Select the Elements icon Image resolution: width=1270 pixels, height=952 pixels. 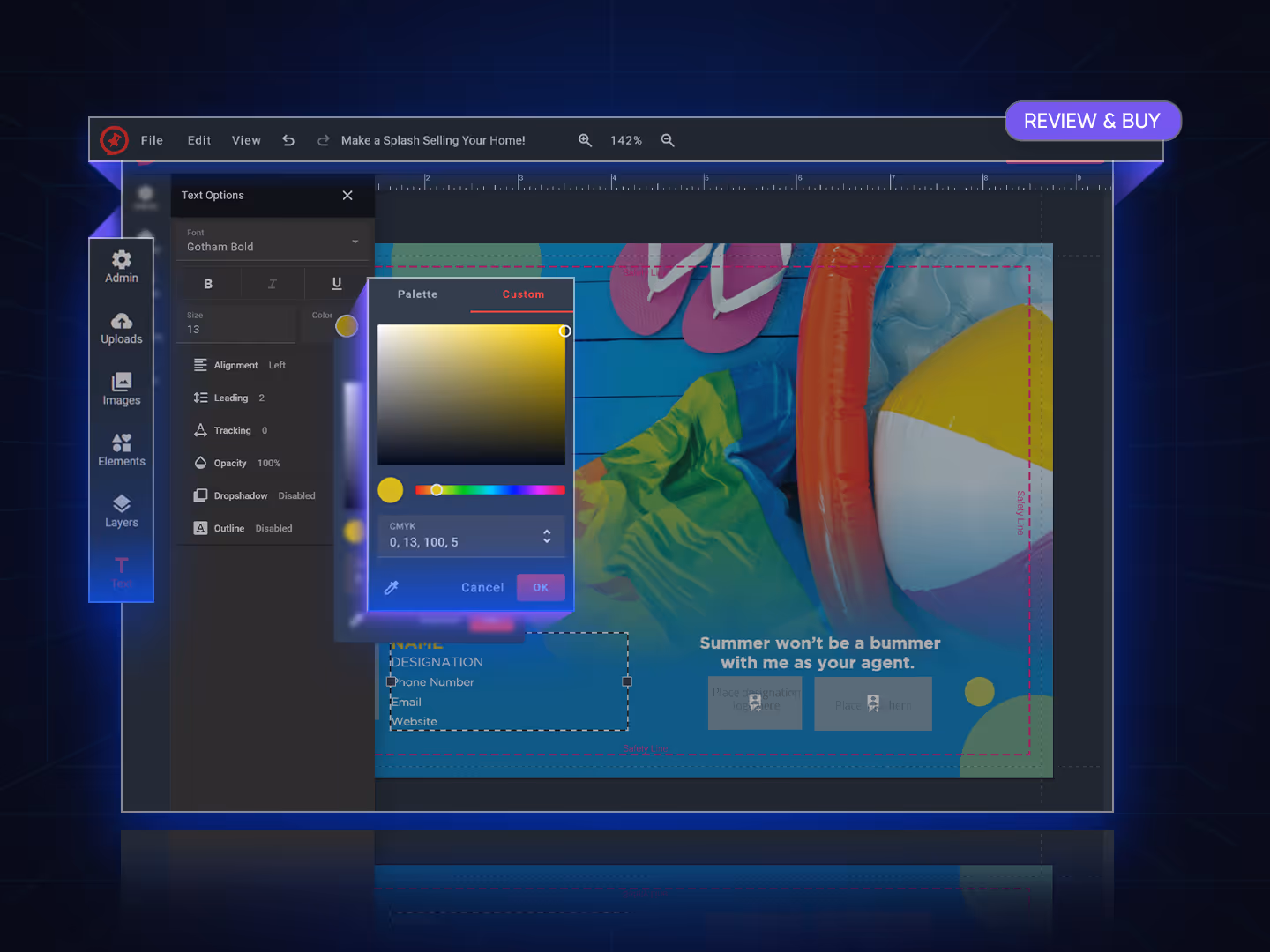[x=121, y=450]
